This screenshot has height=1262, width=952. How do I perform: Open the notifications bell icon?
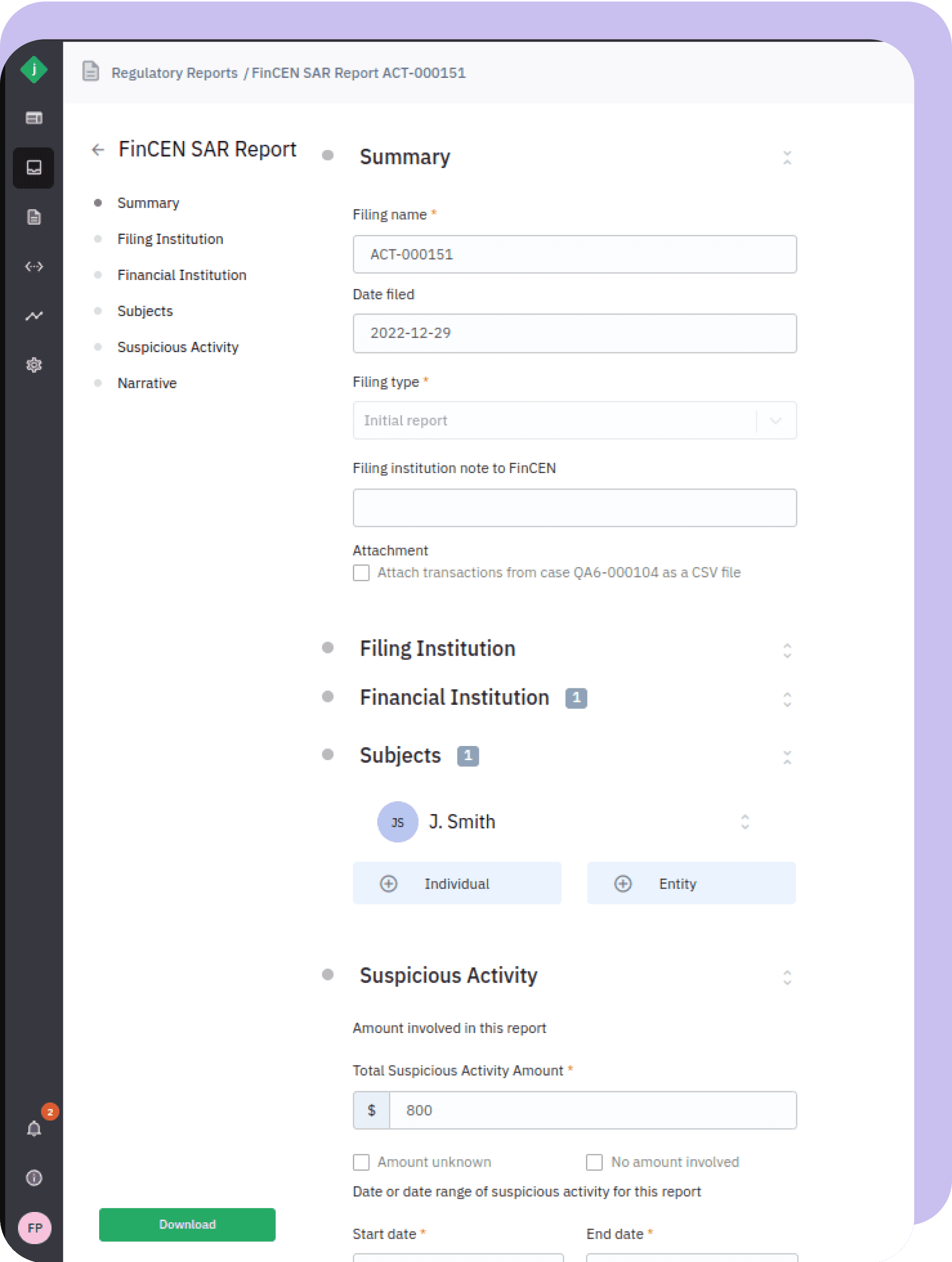point(34,1128)
